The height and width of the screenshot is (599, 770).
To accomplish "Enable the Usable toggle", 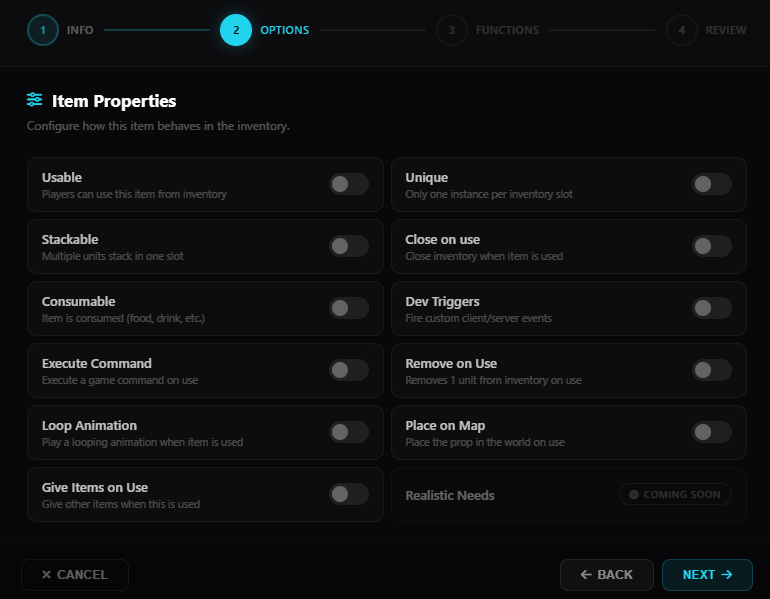I will pos(349,184).
